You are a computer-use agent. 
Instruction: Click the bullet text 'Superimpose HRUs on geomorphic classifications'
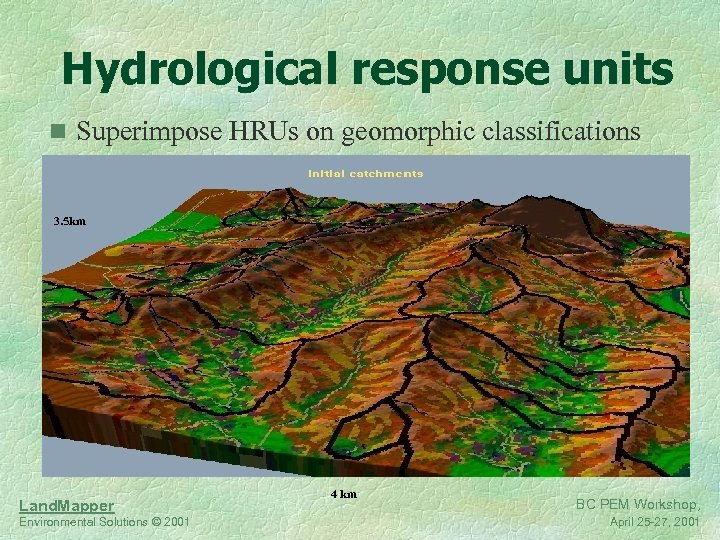coord(358,131)
